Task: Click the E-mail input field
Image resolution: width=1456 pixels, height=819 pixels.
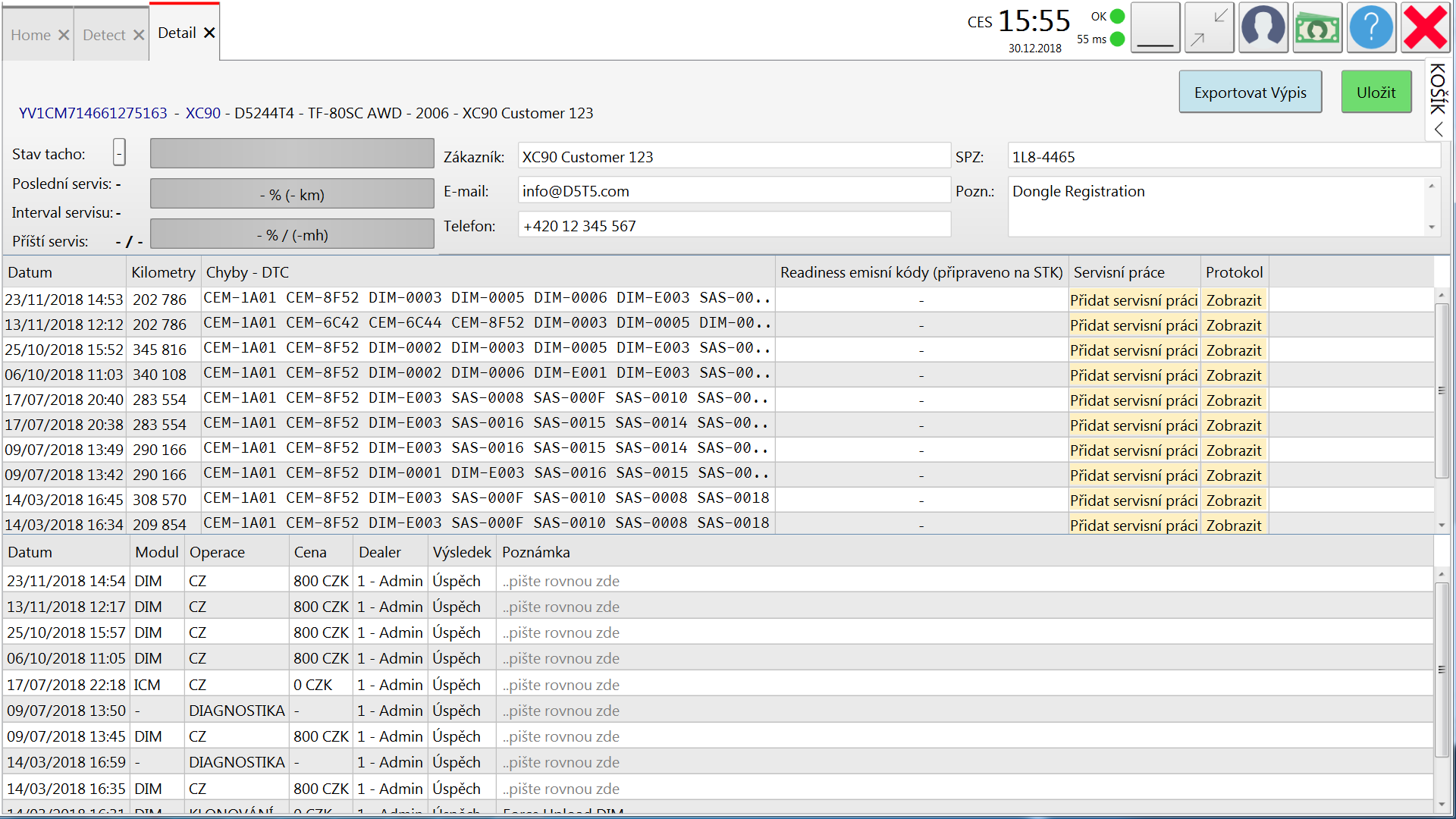Action: pos(733,191)
